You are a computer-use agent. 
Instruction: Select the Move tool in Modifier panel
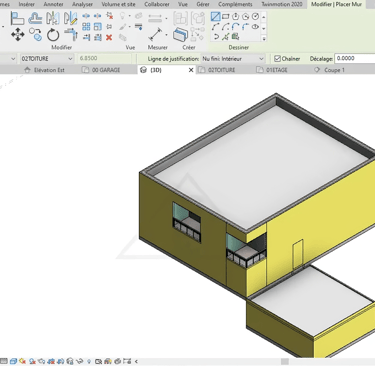click(18, 35)
